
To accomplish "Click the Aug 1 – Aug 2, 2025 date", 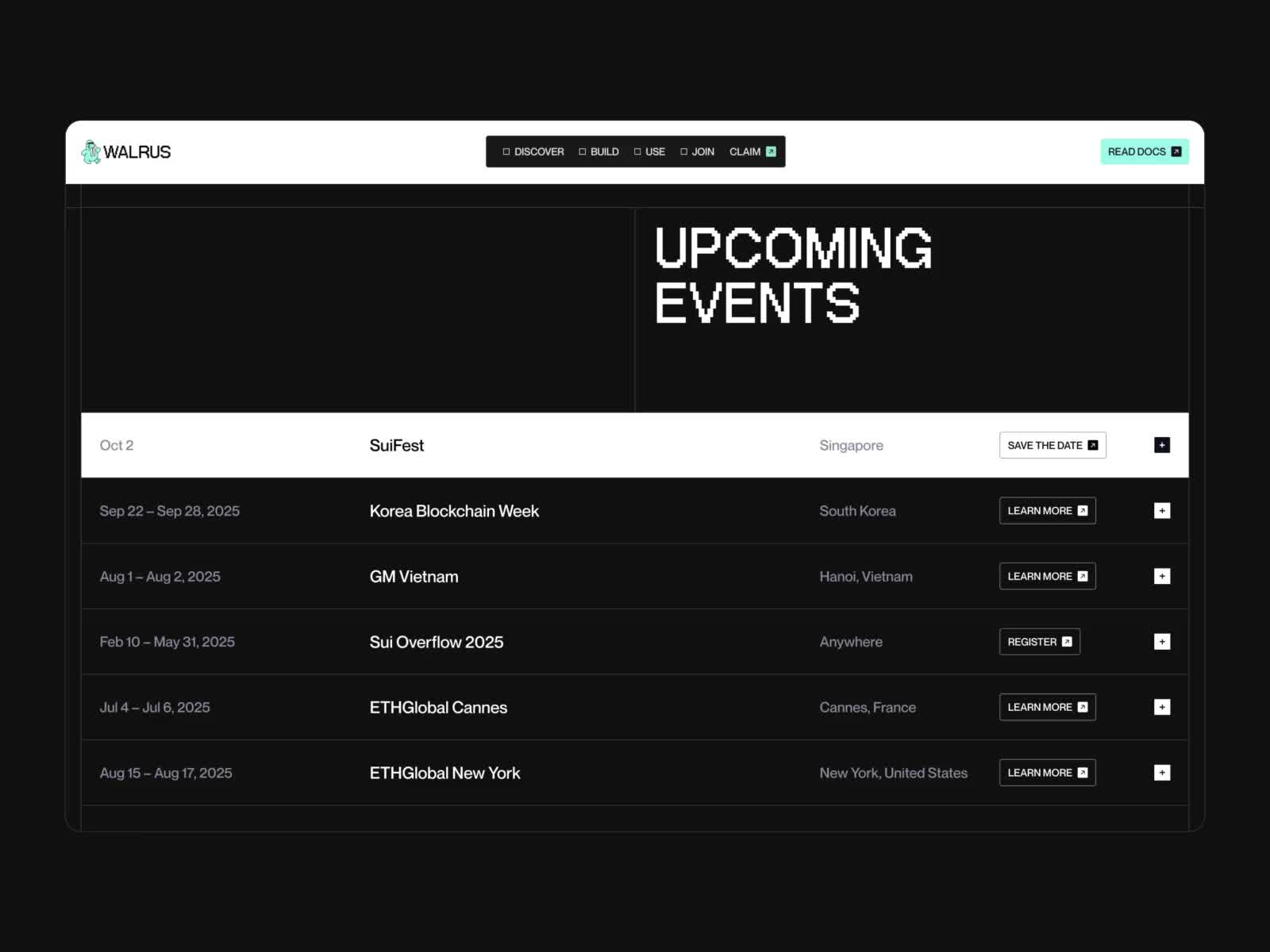I will [x=160, y=577].
